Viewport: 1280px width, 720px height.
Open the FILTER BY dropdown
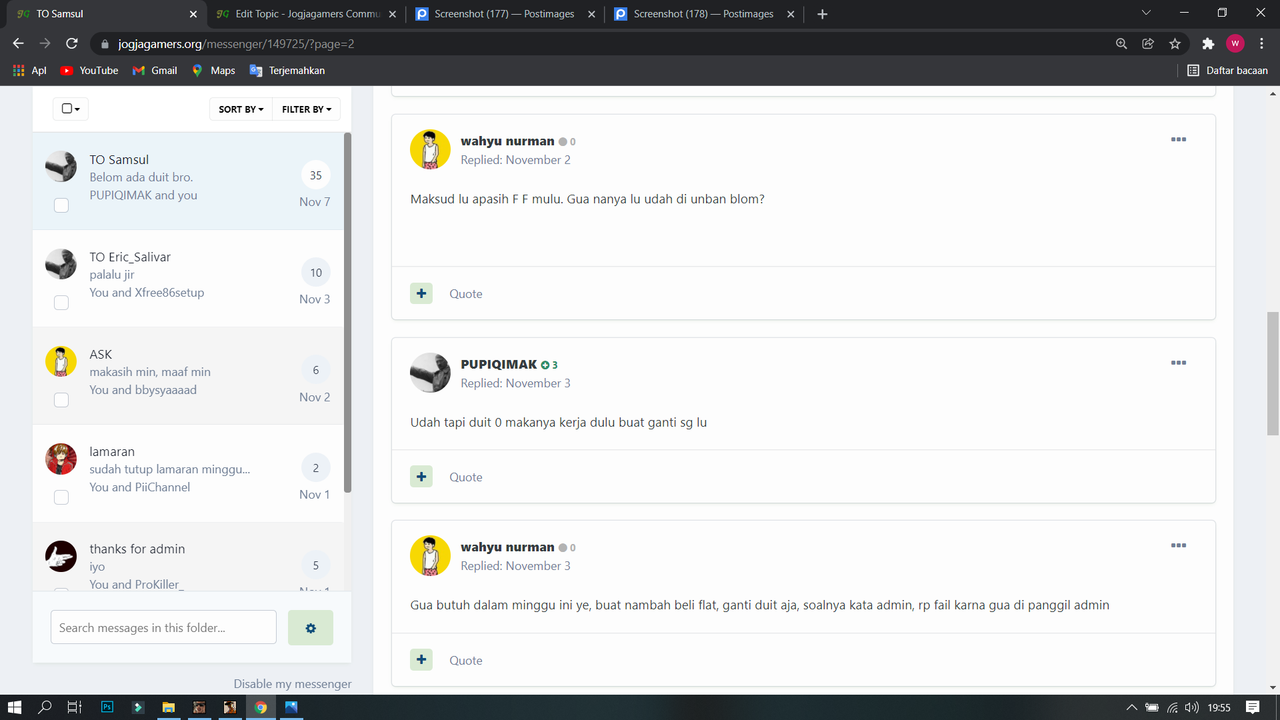(306, 109)
